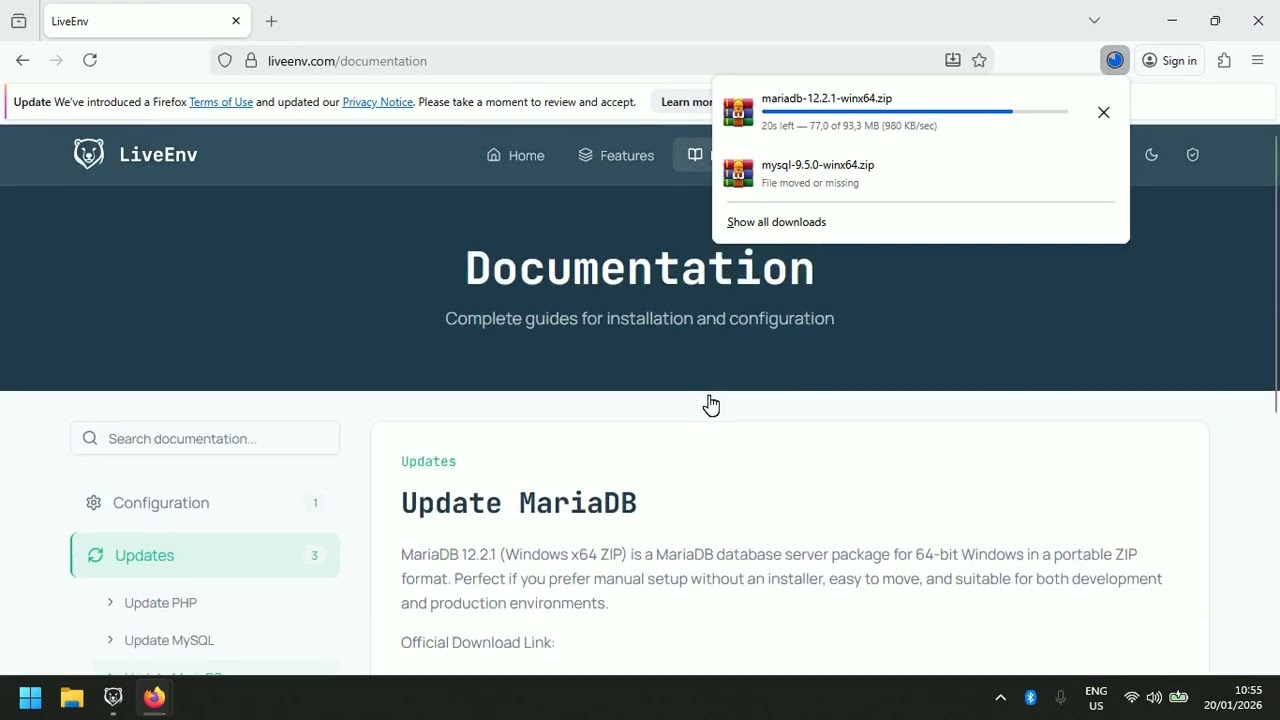
Task: Show hidden system tray icons
Action: pos(1000,698)
